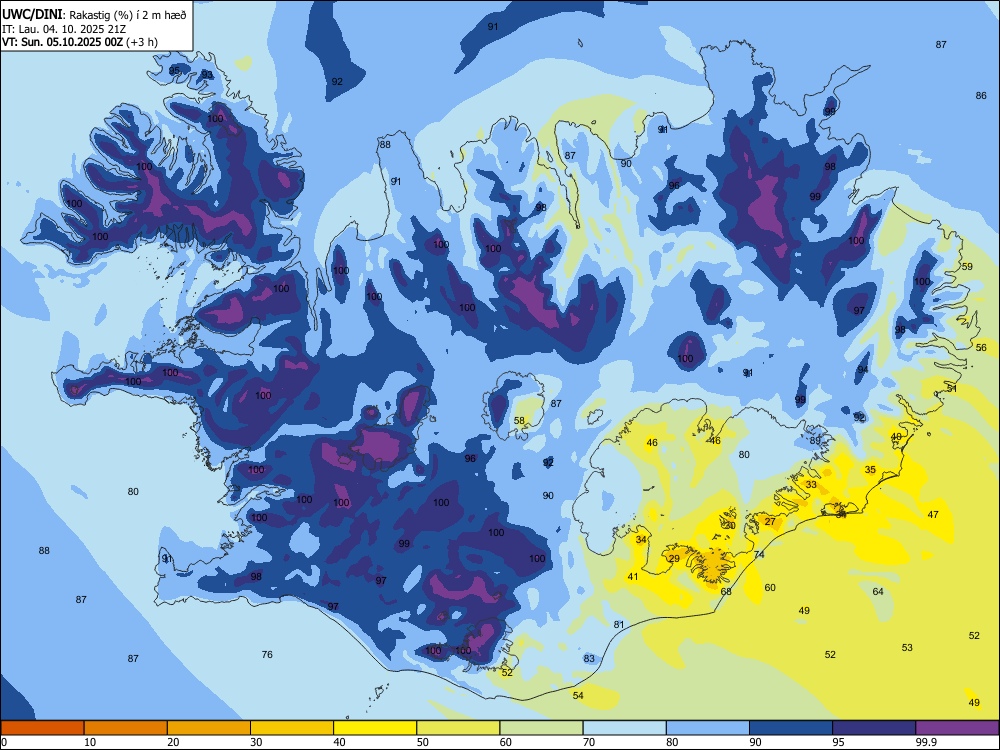Click the map value '51' on east coast
This screenshot has width=1000, height=750.
[x=952, y=388]
